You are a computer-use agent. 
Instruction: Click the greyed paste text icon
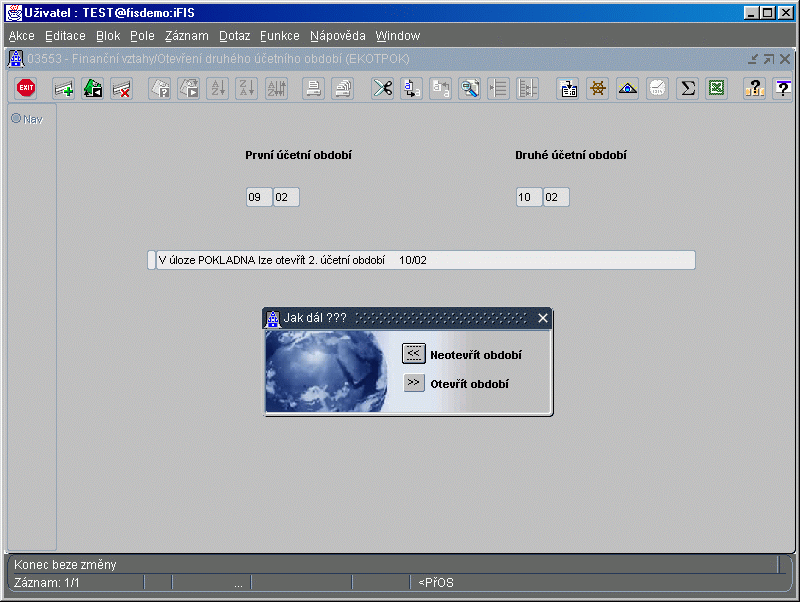tap(440, 89)
